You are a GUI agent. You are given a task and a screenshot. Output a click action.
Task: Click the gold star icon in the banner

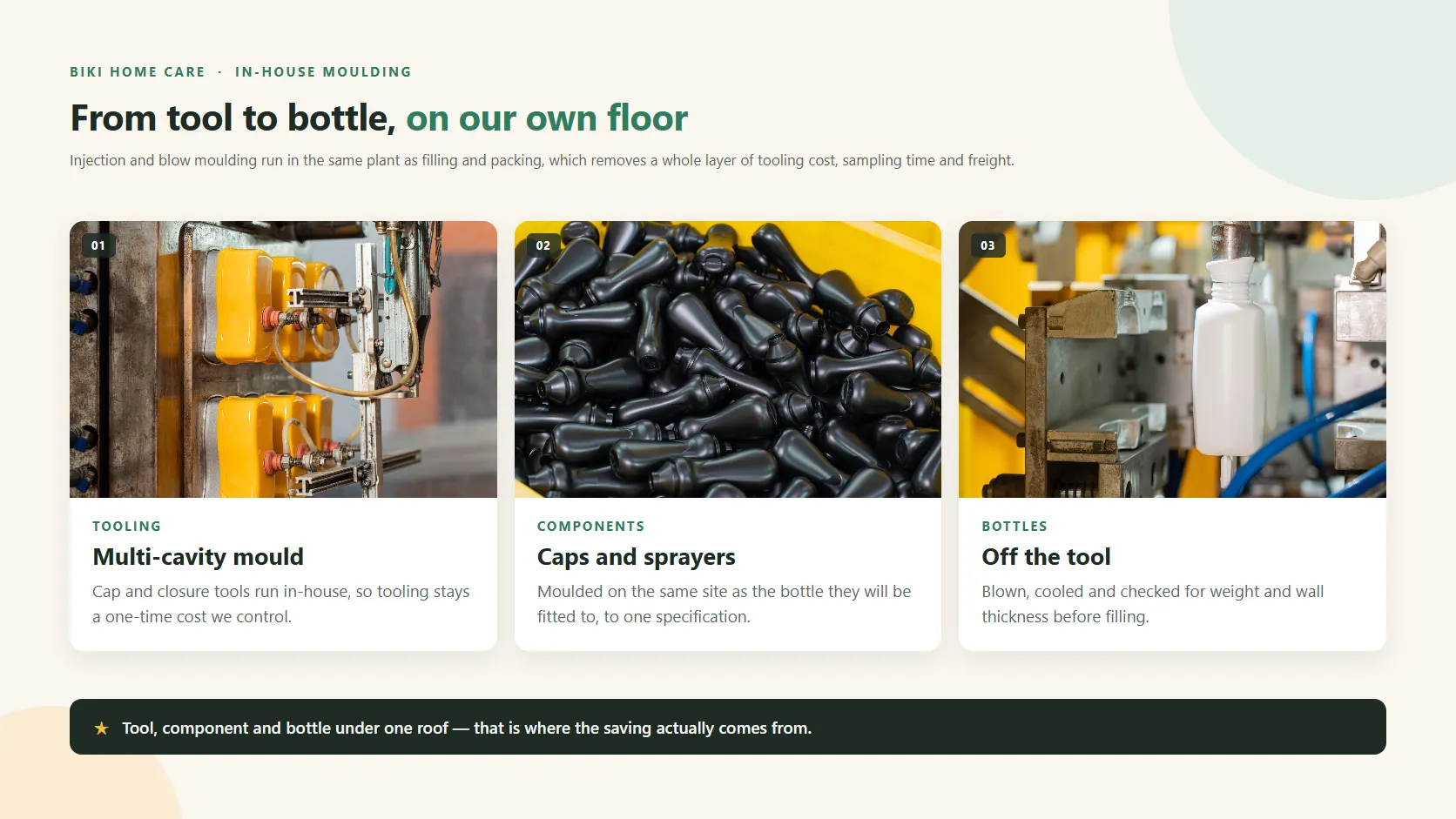pyautogui.click(x=102, y=728)
